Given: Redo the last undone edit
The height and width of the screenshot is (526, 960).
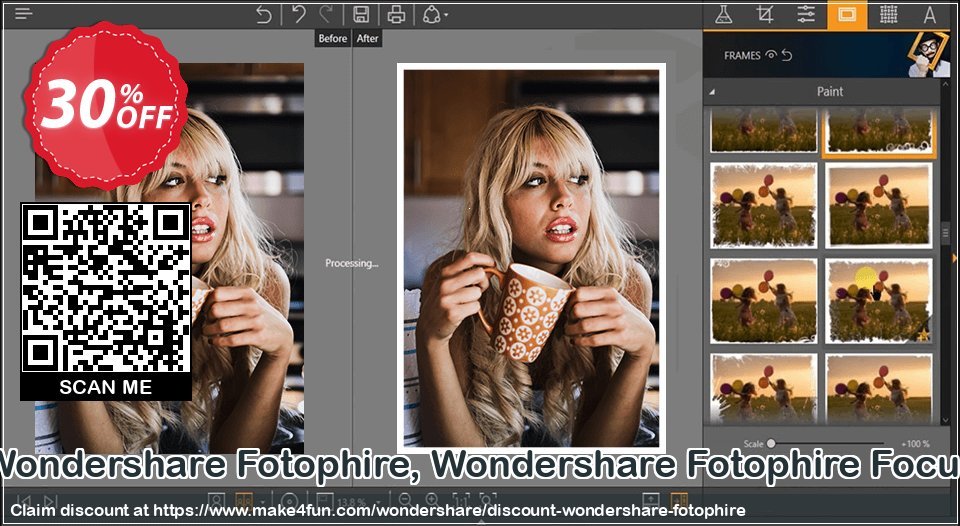Looking at the screenshot, I should (326, 14).
